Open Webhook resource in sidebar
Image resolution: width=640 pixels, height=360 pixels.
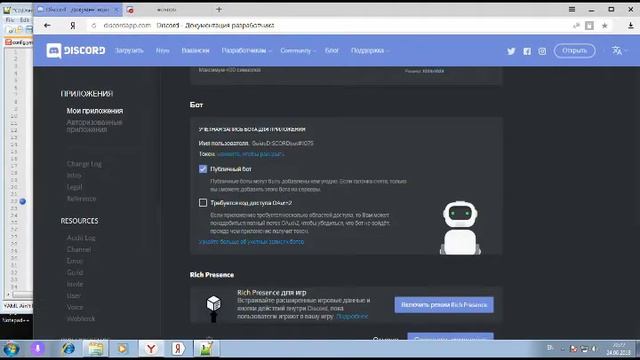click(81, 318)
